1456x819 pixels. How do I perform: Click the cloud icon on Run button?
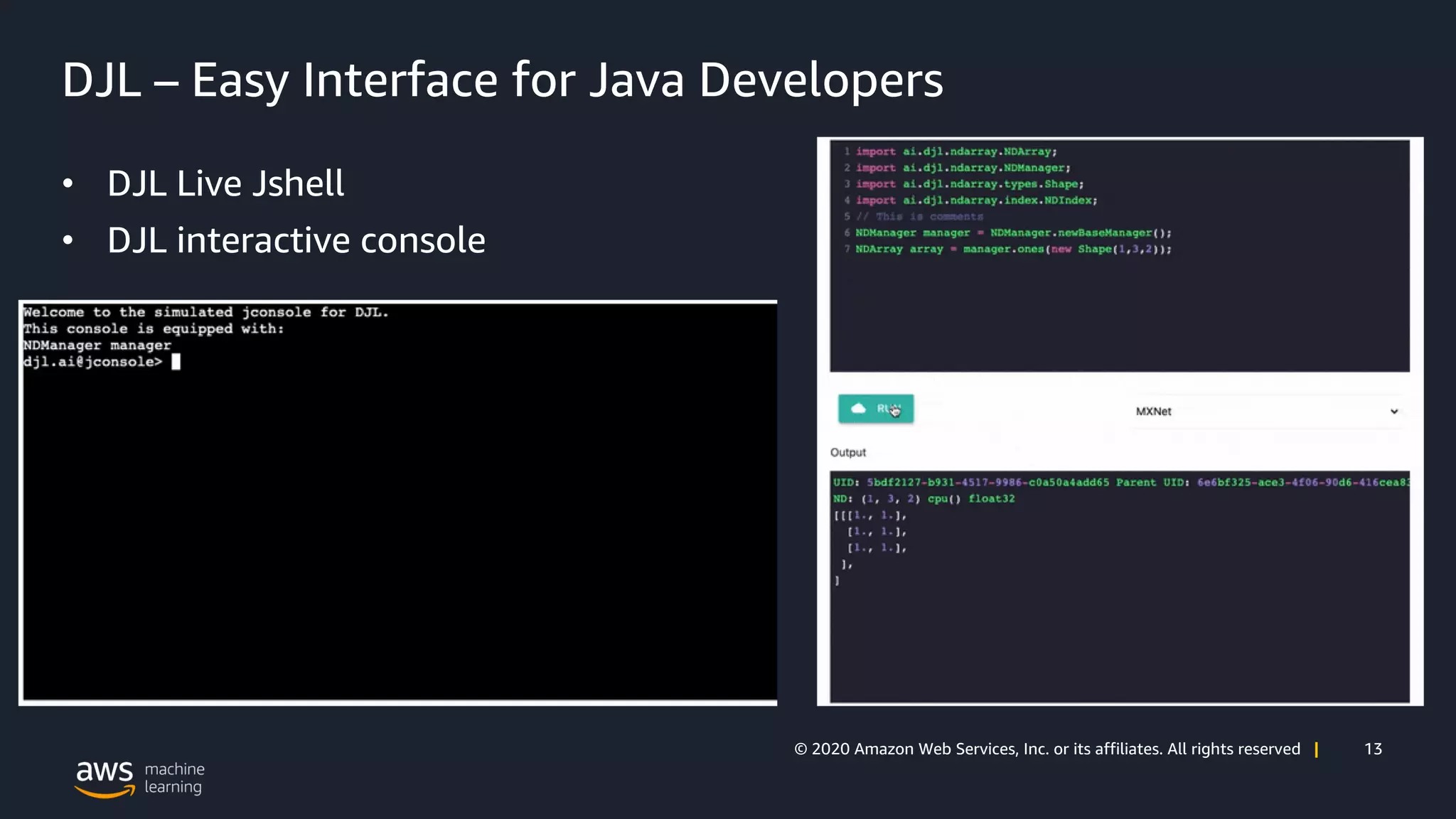(859, 408)
